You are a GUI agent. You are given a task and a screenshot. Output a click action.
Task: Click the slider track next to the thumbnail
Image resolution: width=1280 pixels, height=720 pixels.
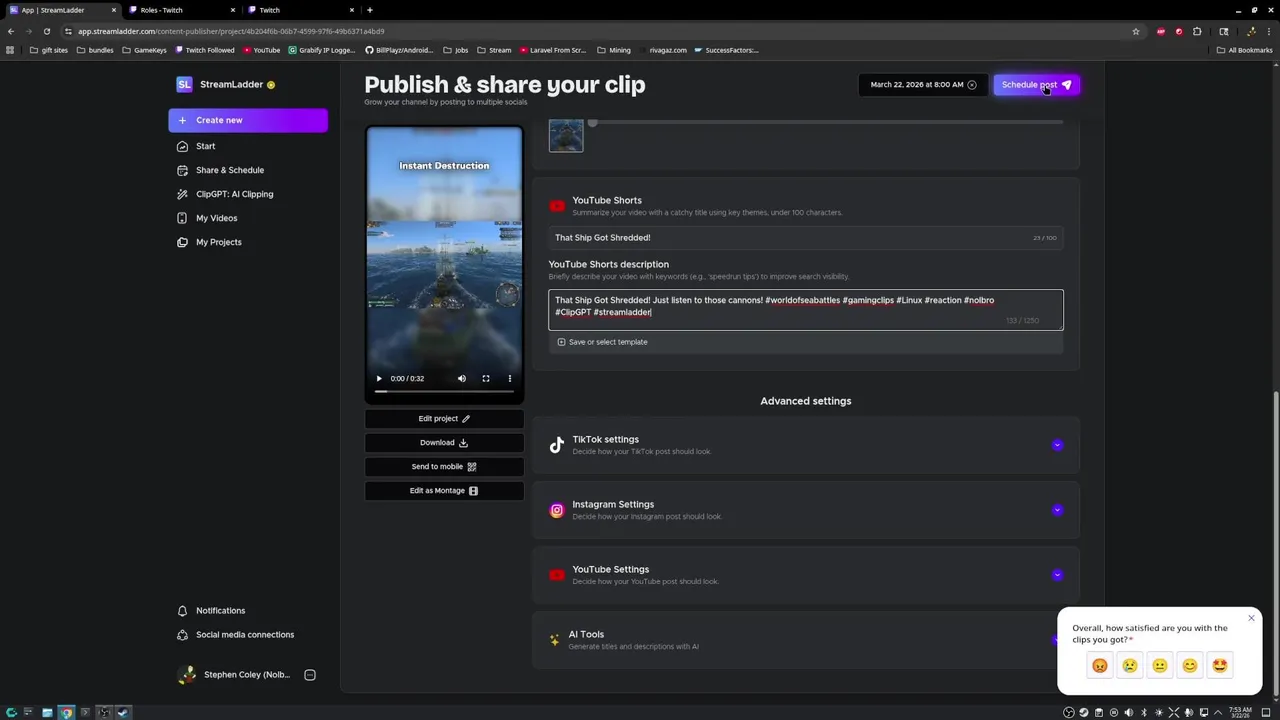tap(826, 123)
